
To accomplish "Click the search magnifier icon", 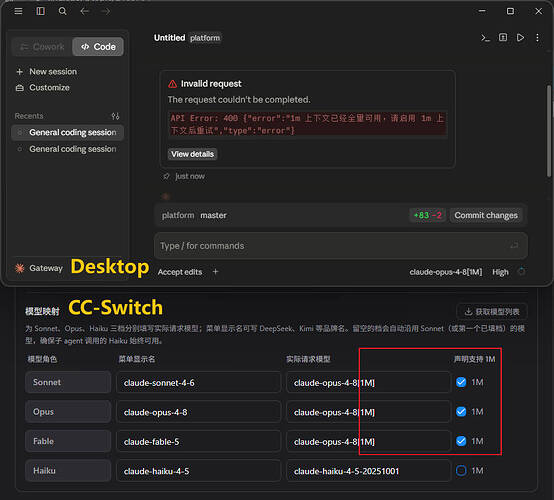I will point(63,11).
